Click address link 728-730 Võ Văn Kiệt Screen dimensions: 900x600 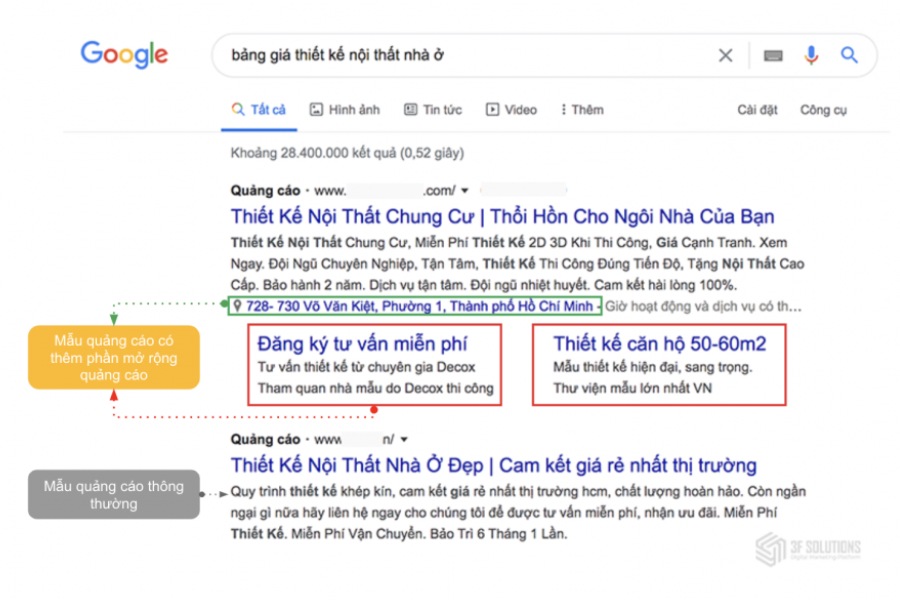coord(419,307)
